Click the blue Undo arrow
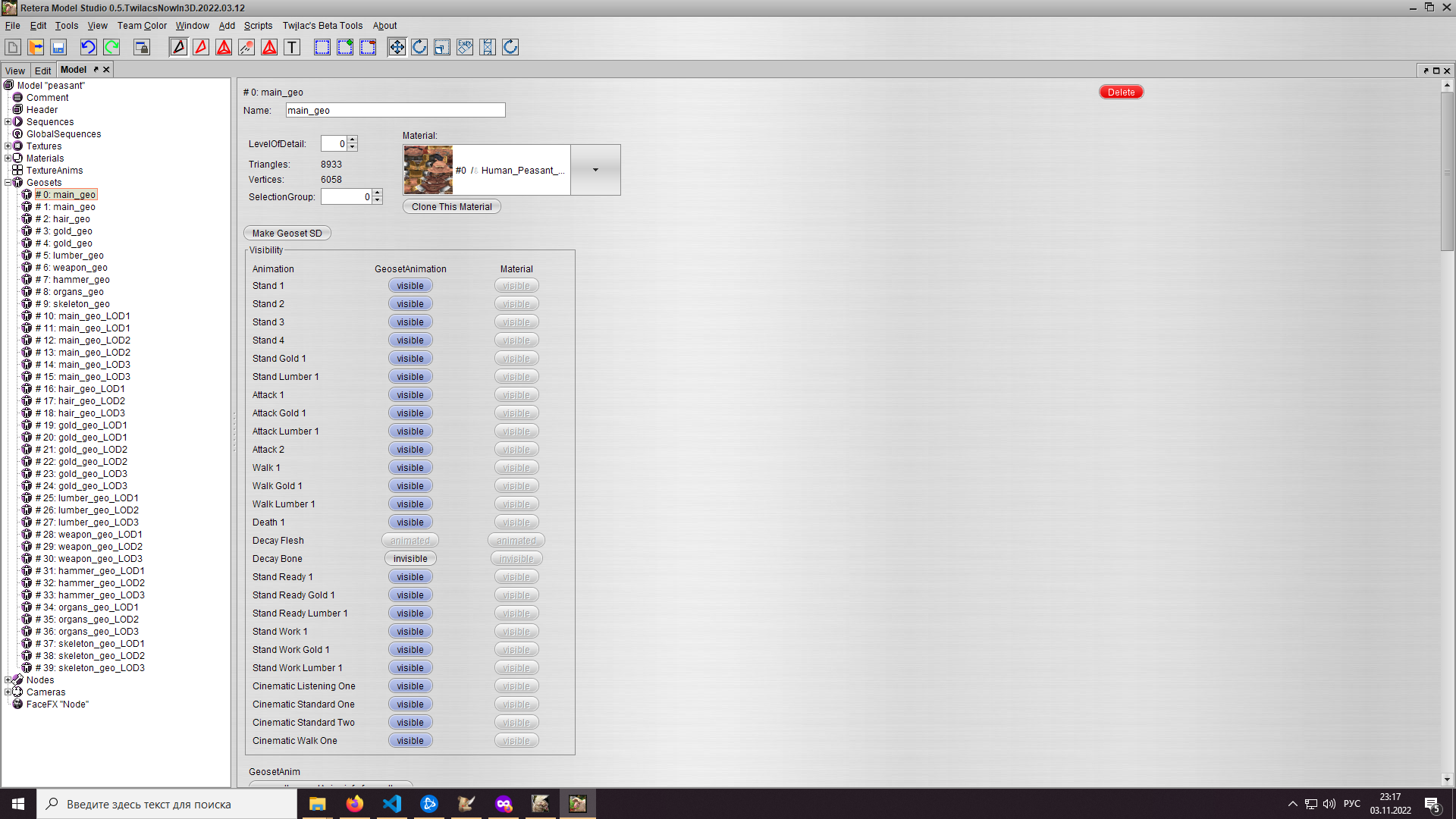 pyautogui.click(x=88, y=47)
